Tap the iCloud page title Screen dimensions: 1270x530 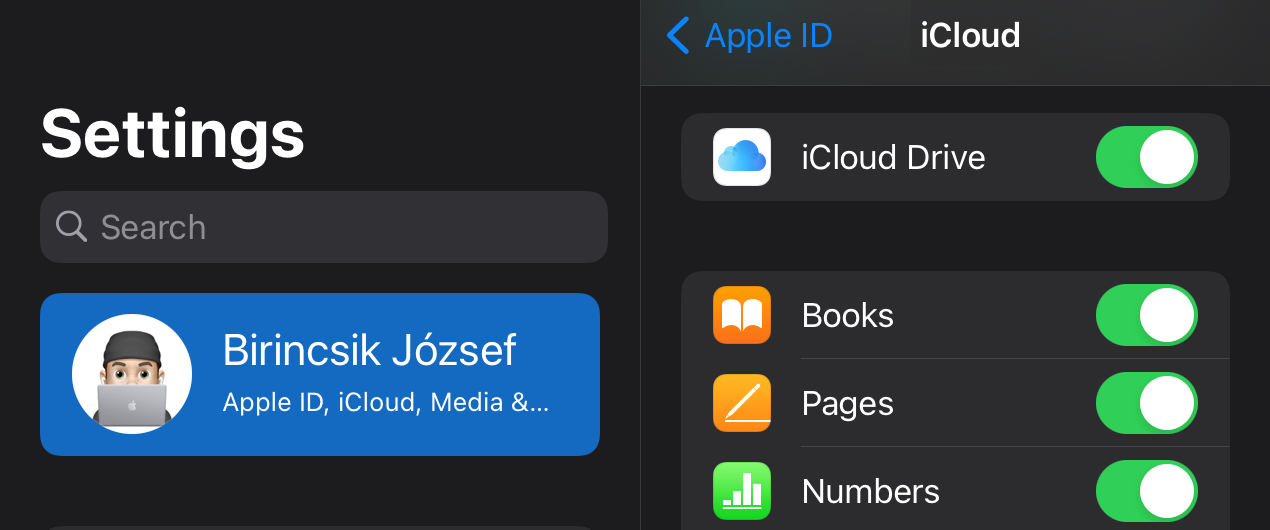(969, 36)
